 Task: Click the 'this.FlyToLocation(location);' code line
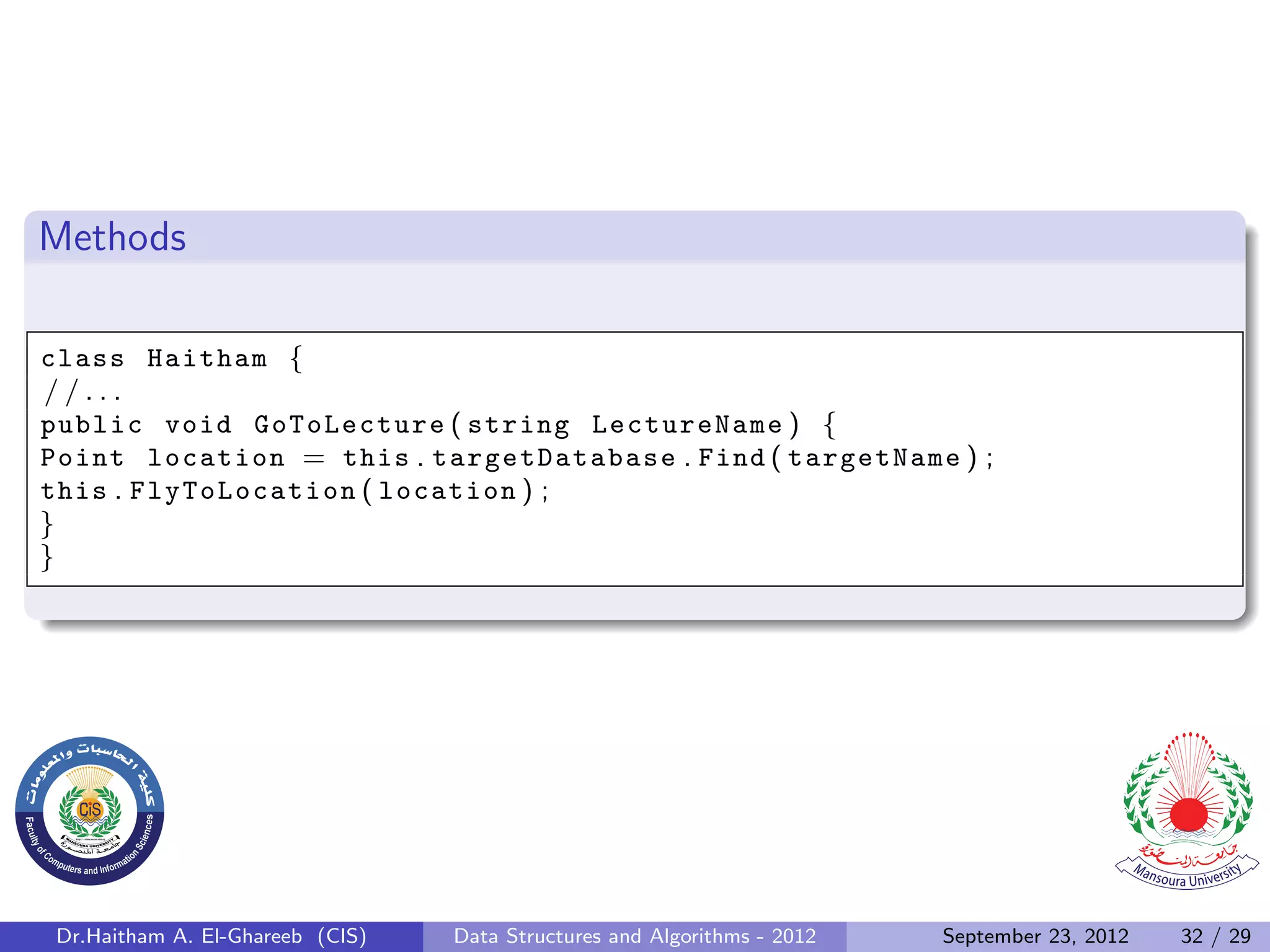pos(295,491)
